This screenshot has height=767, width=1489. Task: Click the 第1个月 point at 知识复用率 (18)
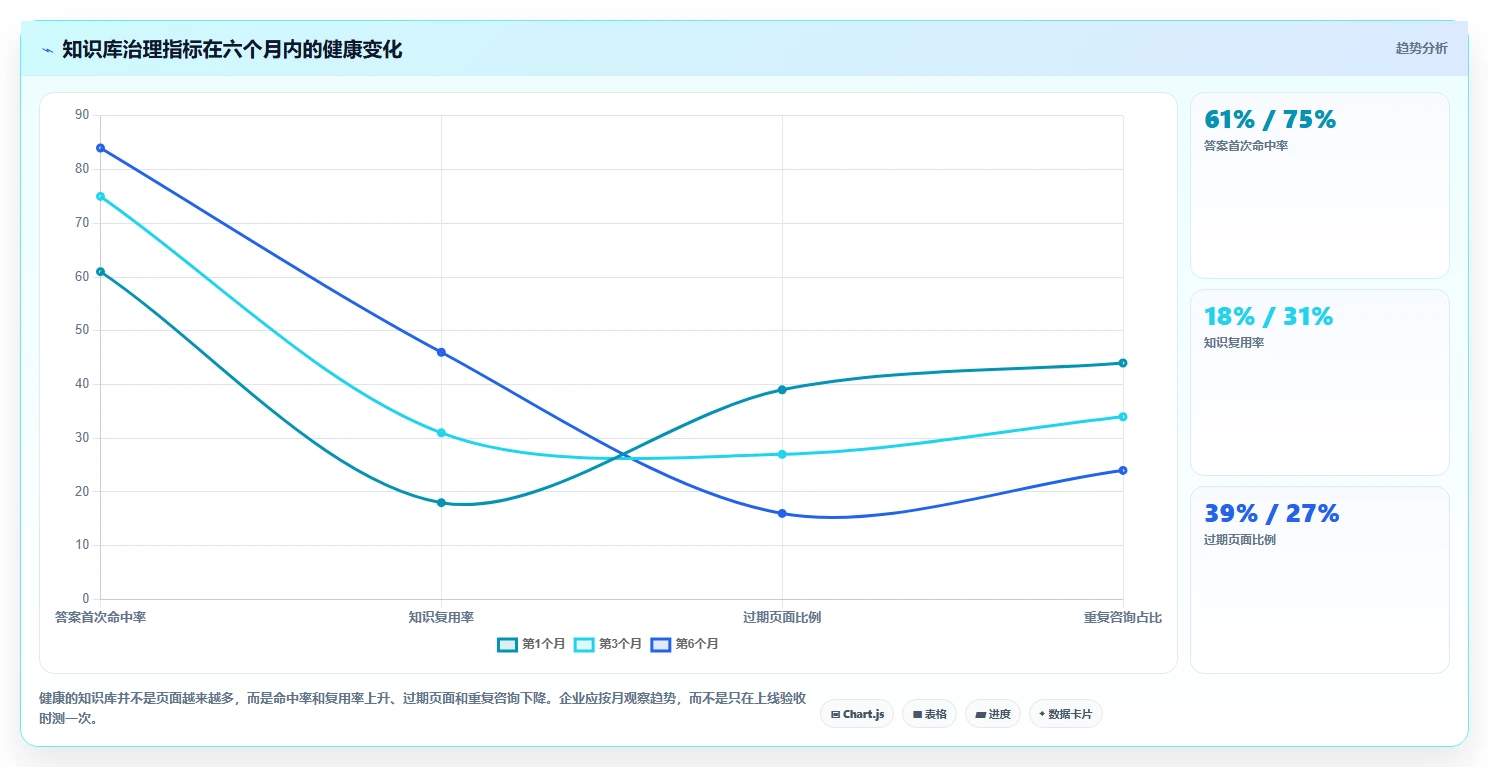441,503
